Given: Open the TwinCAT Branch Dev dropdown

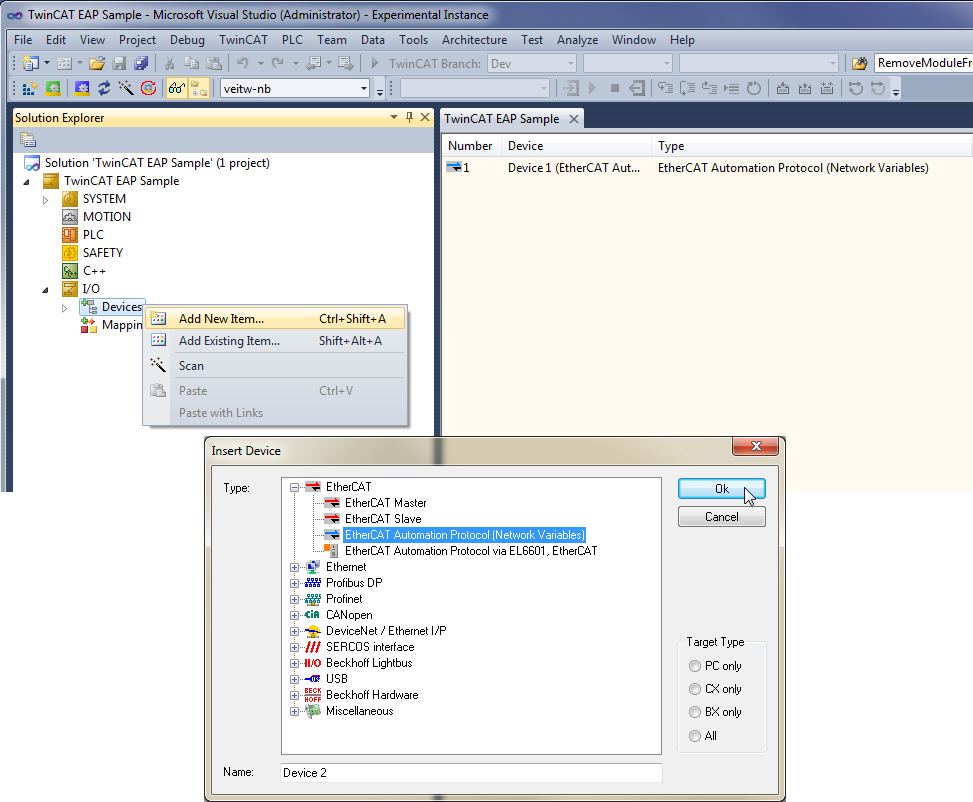Looking at the screenshot, I should point(570,63).
